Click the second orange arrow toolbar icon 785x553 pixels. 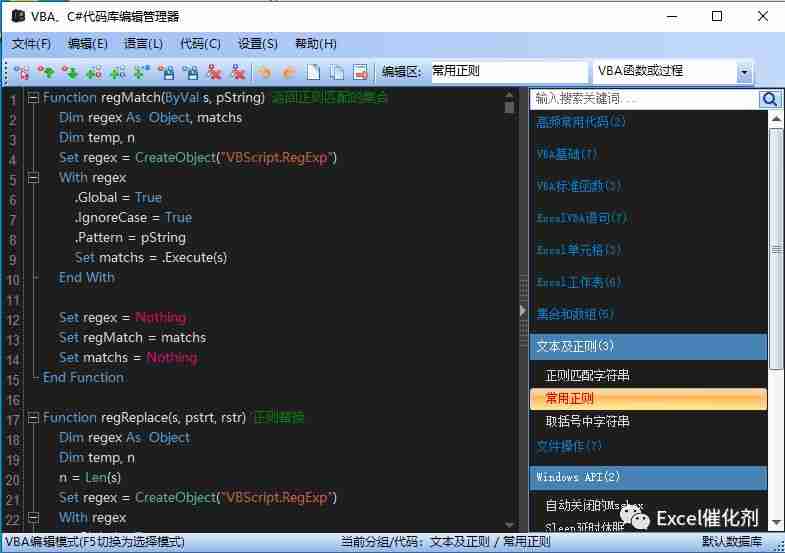click(289, 72)
